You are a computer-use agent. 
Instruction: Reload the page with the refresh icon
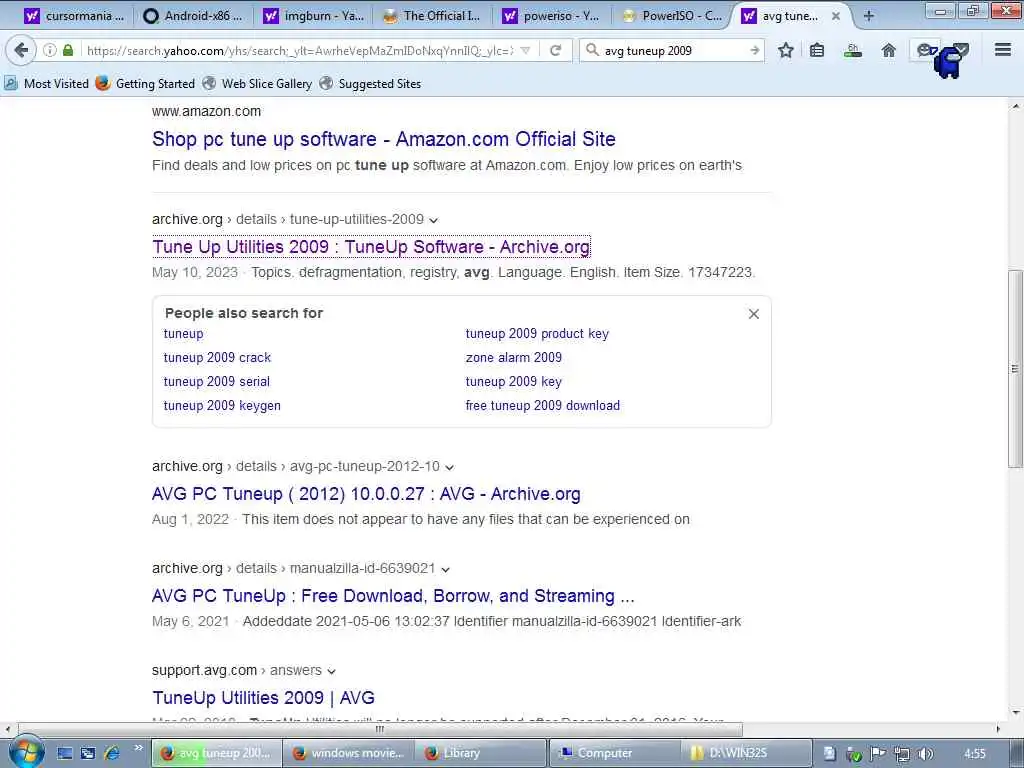(x=556, y=50)
